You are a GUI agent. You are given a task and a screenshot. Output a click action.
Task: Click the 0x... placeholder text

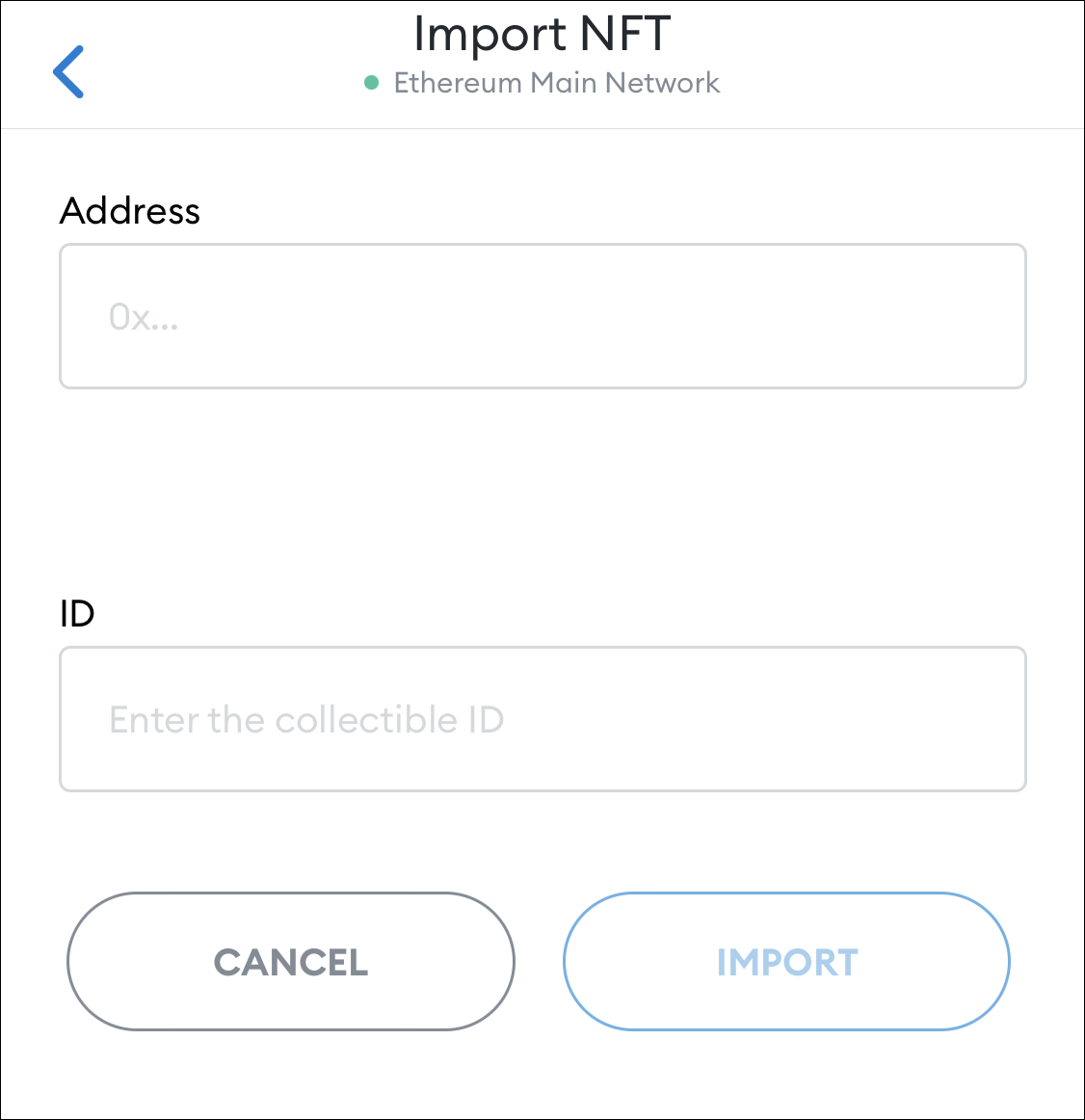point(144,317)
